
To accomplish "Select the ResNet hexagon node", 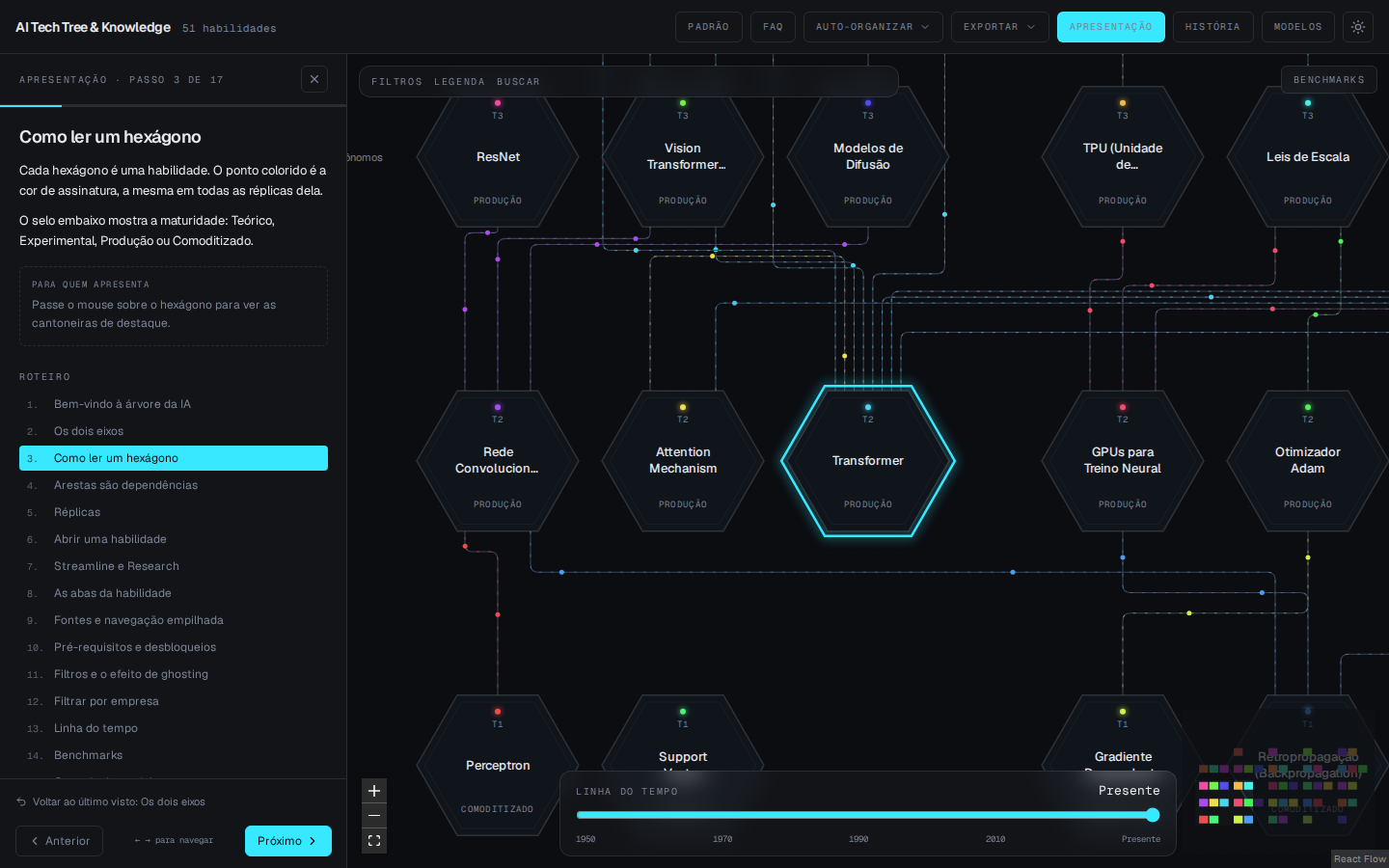I will pyautogui.click(x=498, y=156).
